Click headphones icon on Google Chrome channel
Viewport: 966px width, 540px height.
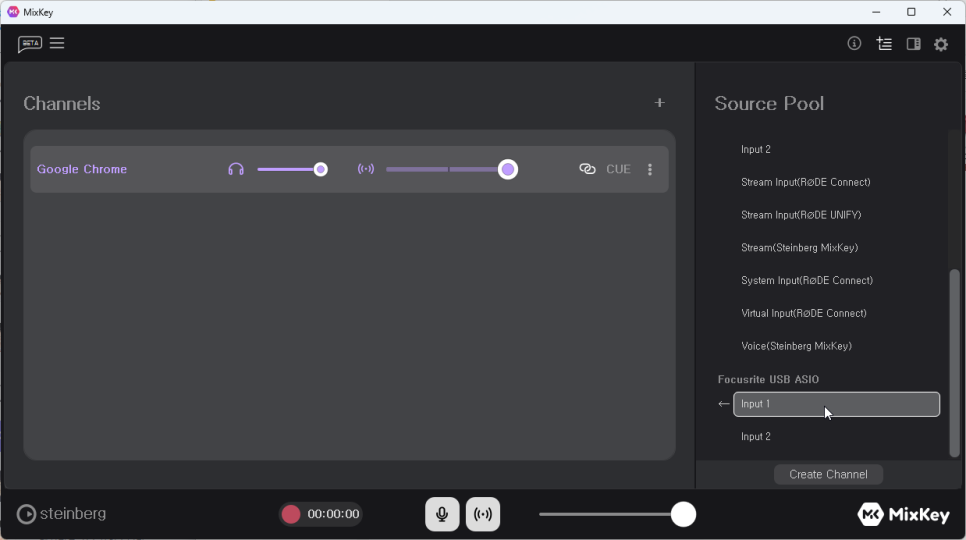(236, 169)
